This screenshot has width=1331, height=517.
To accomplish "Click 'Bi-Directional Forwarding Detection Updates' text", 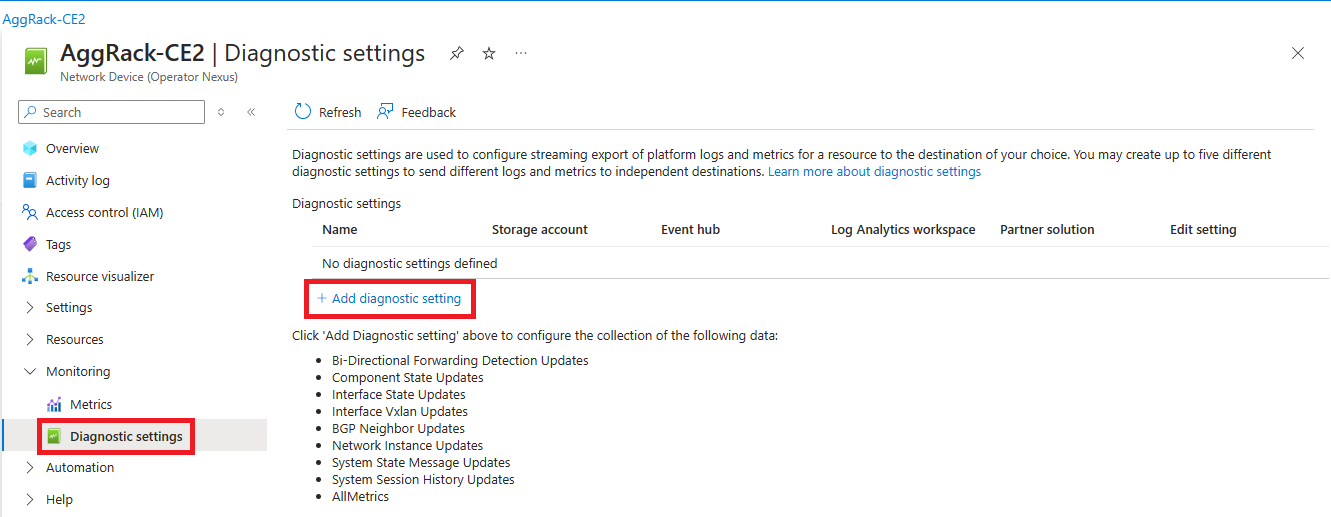I will [460, 360].
